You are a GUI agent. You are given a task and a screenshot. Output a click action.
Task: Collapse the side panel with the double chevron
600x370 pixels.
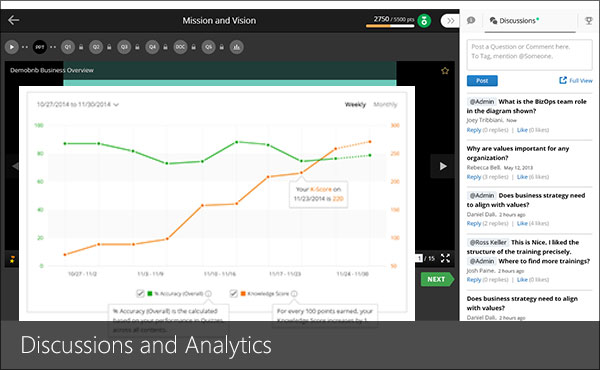pos(450,21)
